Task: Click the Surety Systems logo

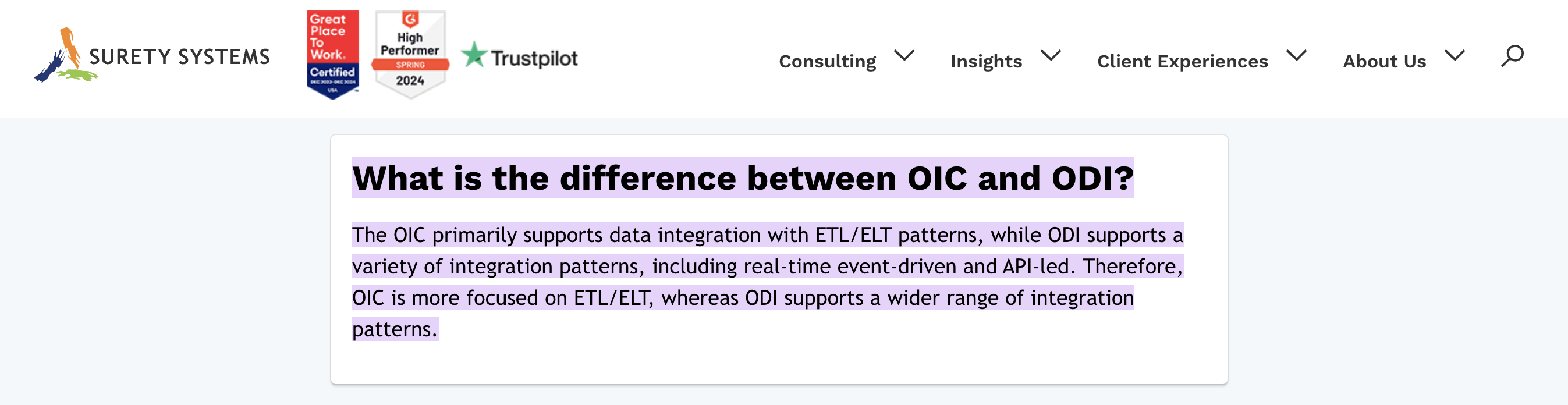Action: point(152,55)
